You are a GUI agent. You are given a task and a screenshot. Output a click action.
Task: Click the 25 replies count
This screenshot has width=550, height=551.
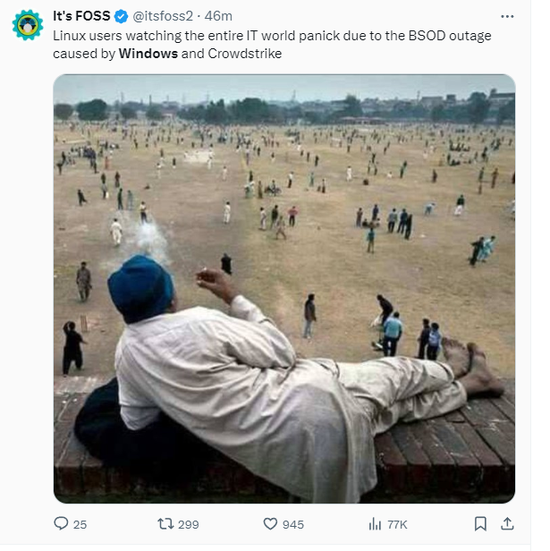80,525
